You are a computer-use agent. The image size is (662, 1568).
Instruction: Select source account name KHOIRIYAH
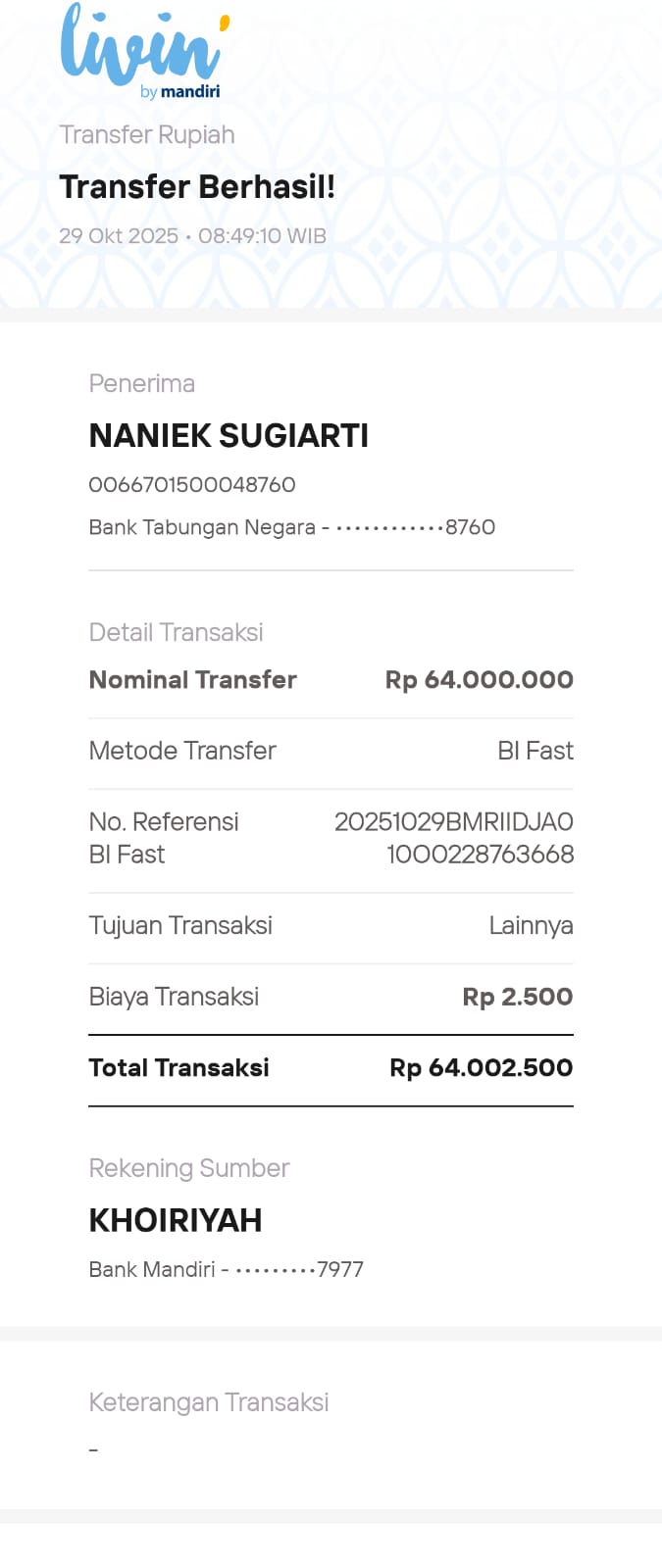176,1220
